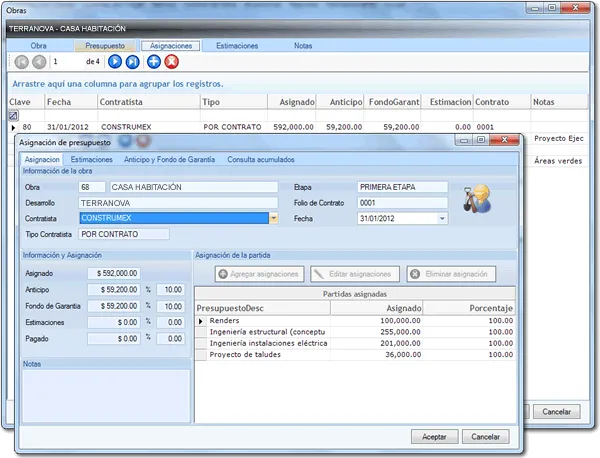Viewport: 600px width, 458px height.
Task: Click Fondo de Garantía percentage field
Action: click(x=171, y=306)
